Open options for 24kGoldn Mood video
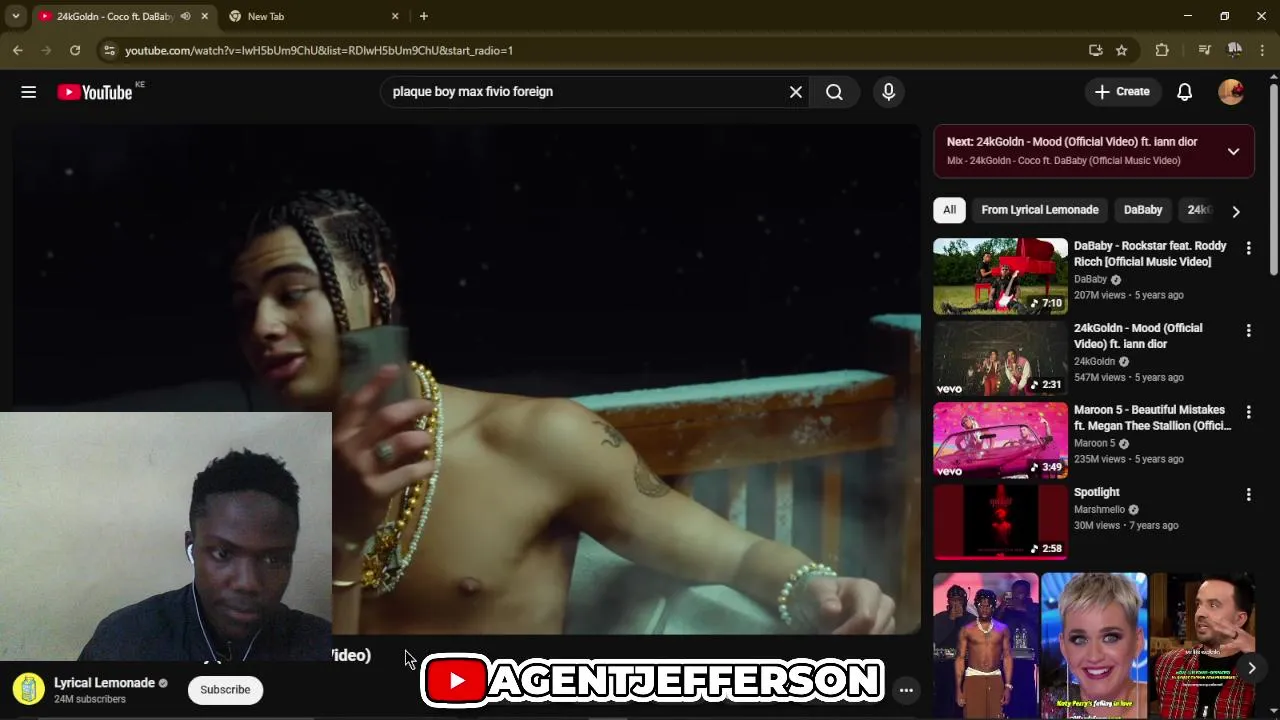Image resolution: width=1280 pixels, height=720 pixels. [1248, 330]
